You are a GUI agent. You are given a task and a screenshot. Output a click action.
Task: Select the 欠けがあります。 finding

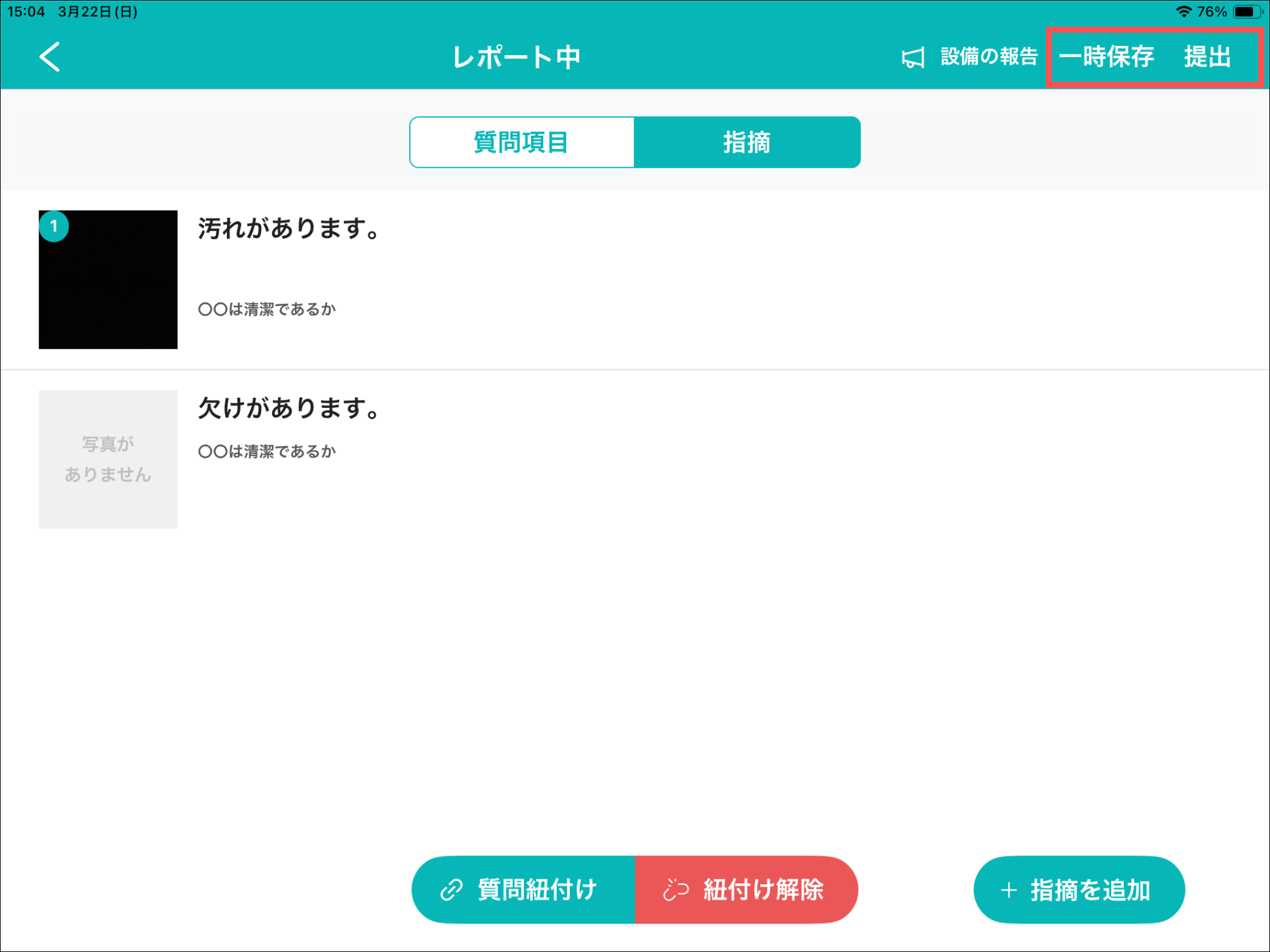(x=289, y=408)
